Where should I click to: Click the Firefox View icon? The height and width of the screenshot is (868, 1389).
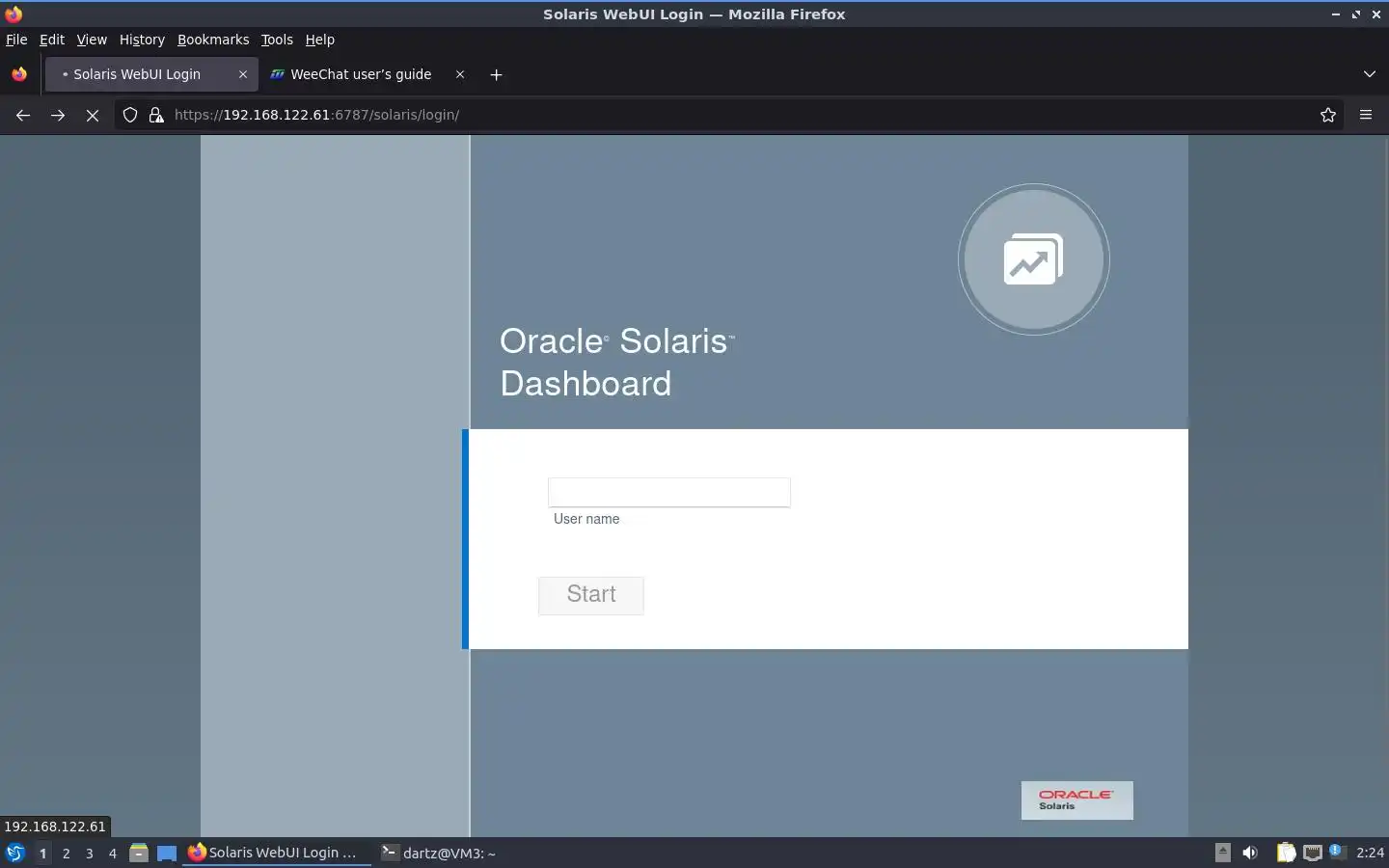pyautogui.click(x=19, y=74)
